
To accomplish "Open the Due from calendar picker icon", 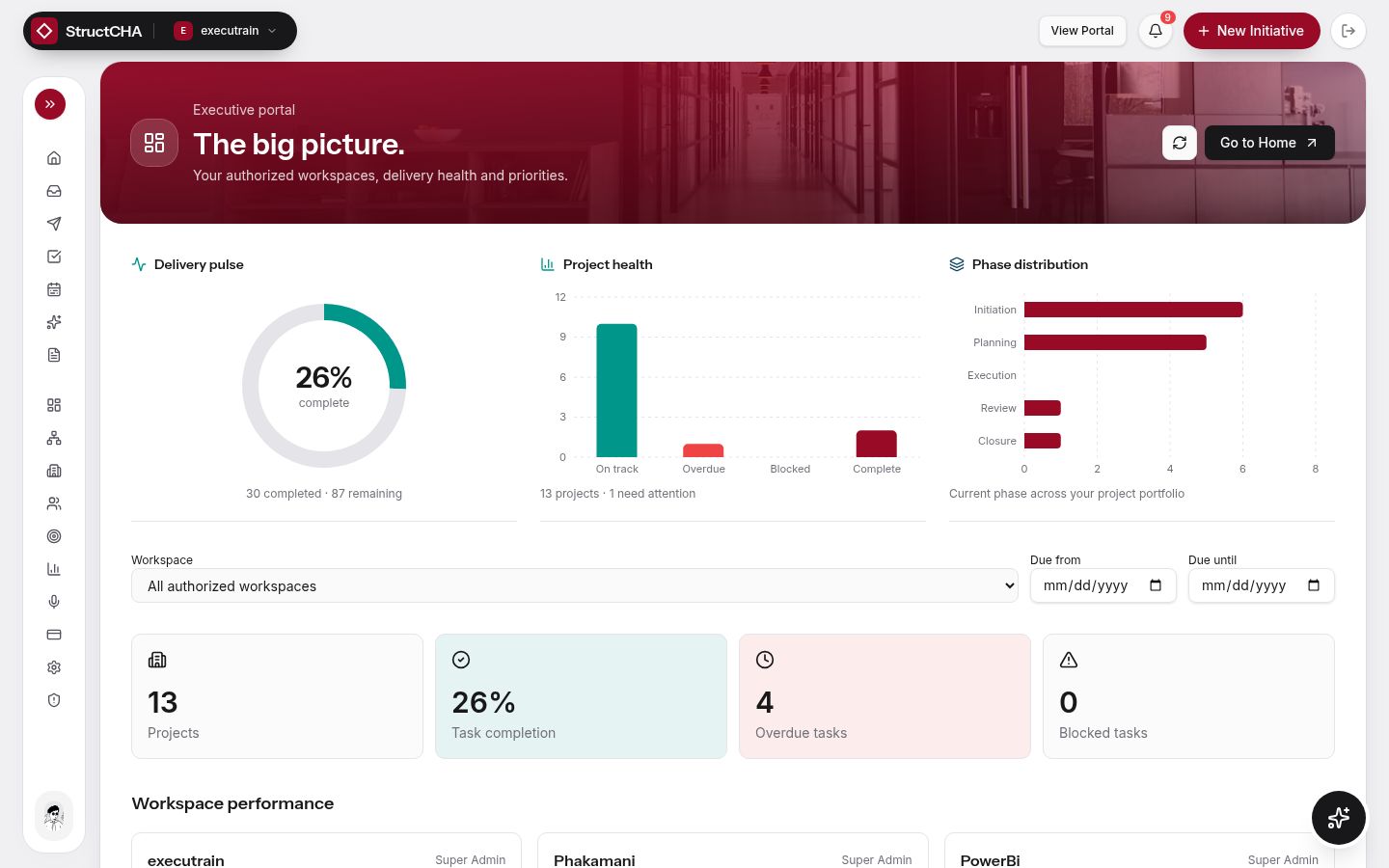I will [x=1156, y=585].
